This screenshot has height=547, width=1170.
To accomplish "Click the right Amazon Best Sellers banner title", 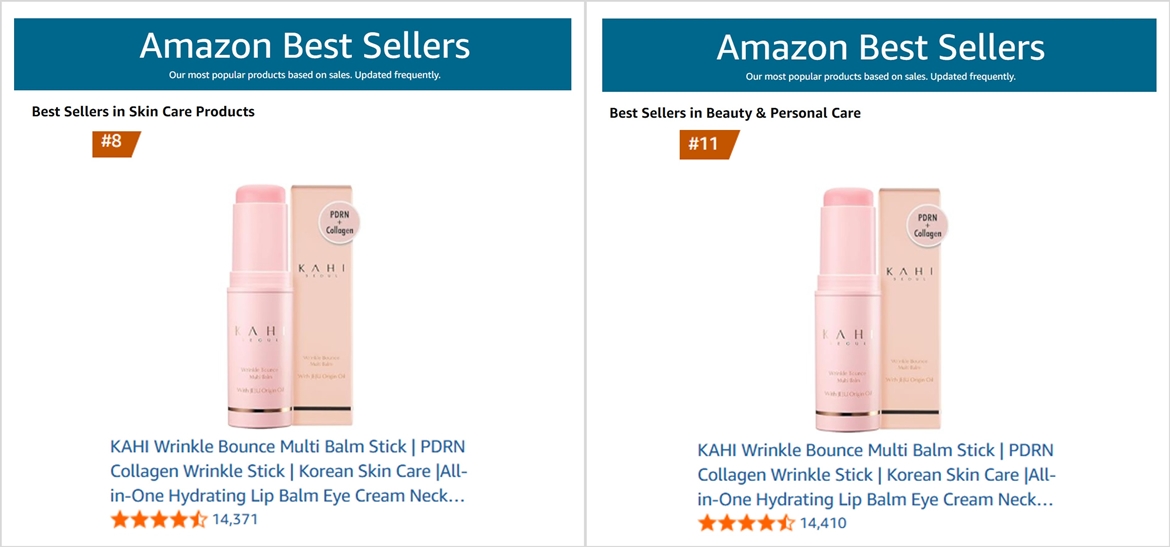I will pos(880,47).
